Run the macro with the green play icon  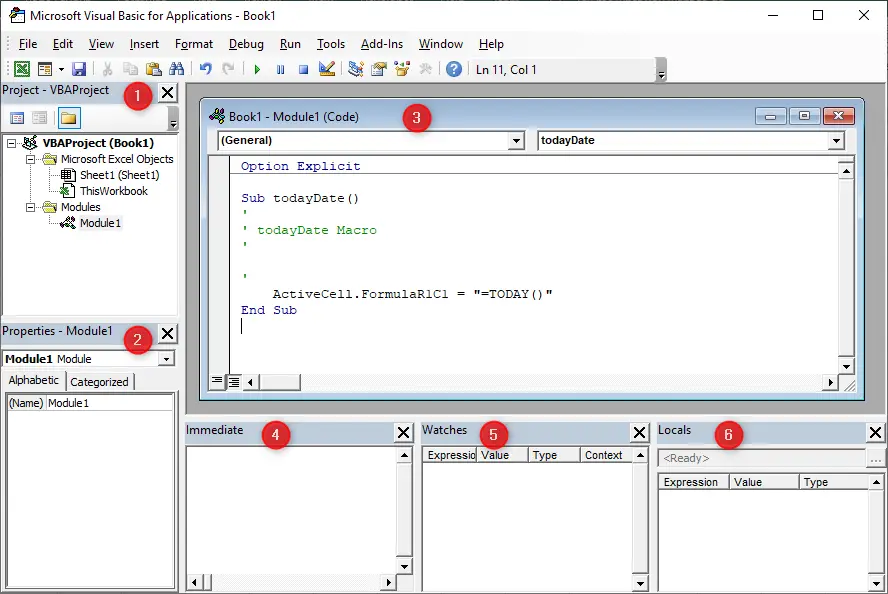pyautogui.click(x=257, y=70)
